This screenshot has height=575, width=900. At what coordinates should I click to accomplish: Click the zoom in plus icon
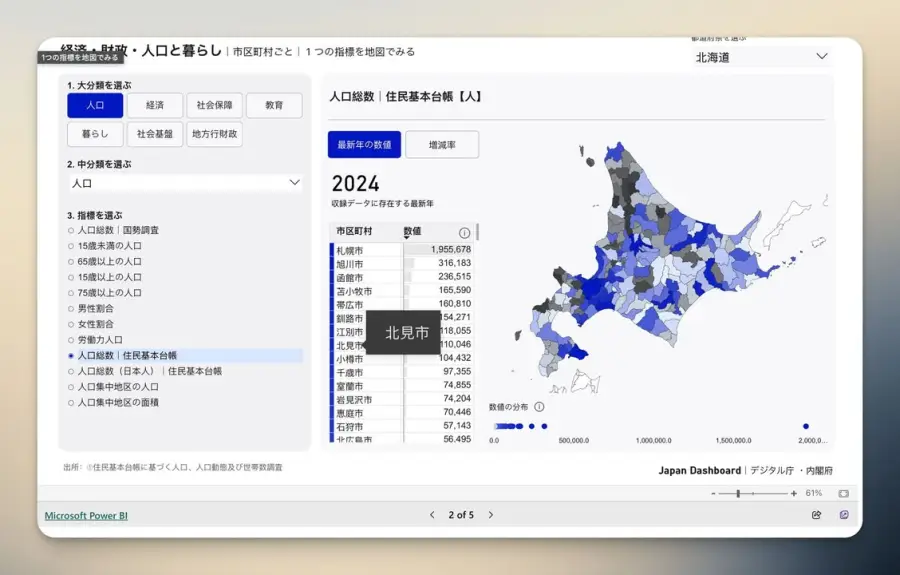pyautogui.click(x=794, y=494)
